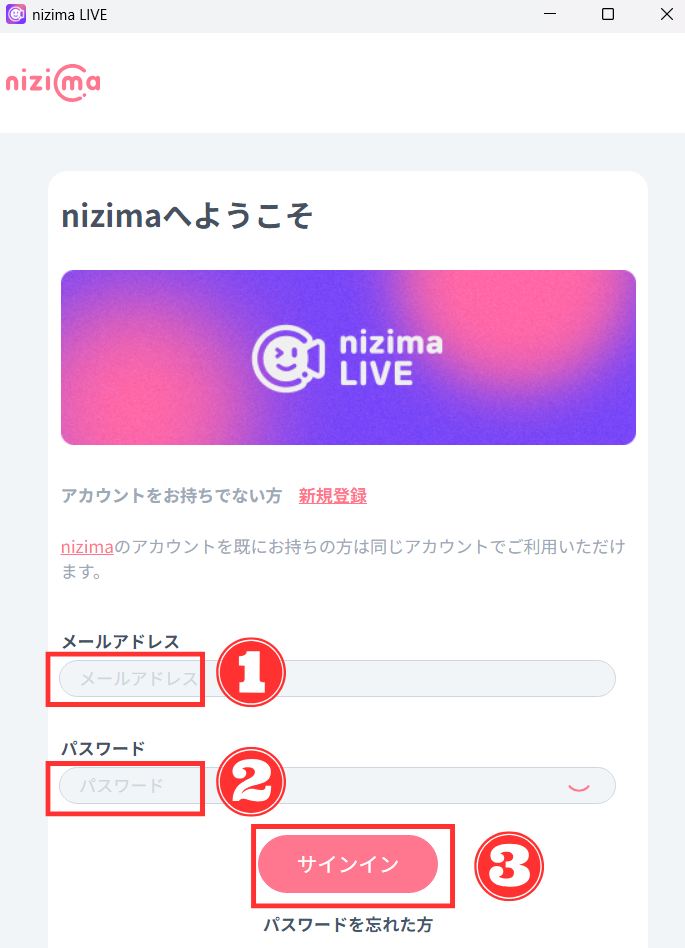Close the nizima LIVE window

coord(667,15)
